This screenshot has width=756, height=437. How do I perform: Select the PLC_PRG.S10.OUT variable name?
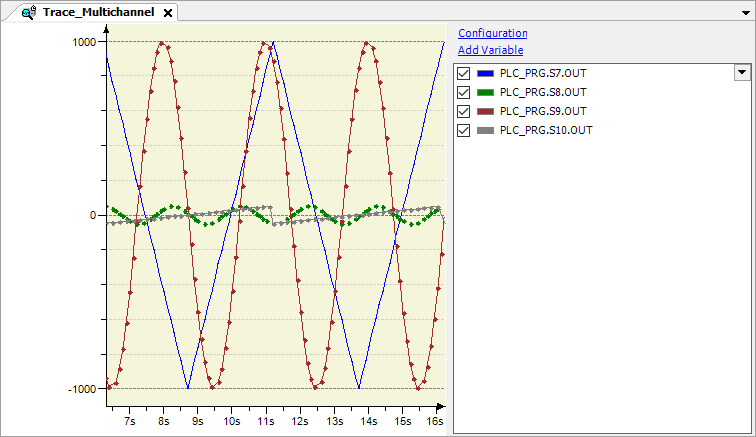point(546,130)
